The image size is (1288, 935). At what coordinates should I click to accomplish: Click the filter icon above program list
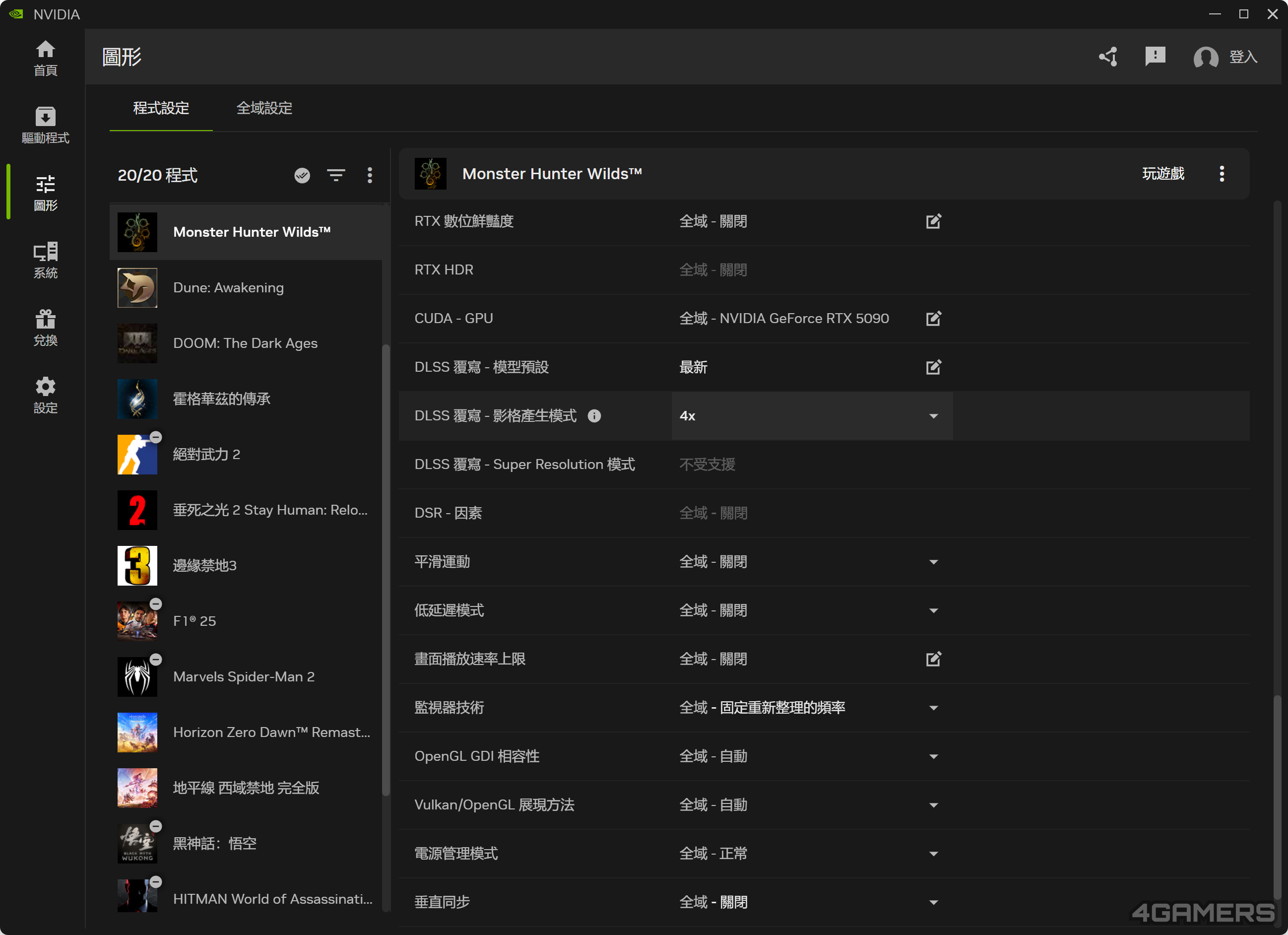point(335,175)
